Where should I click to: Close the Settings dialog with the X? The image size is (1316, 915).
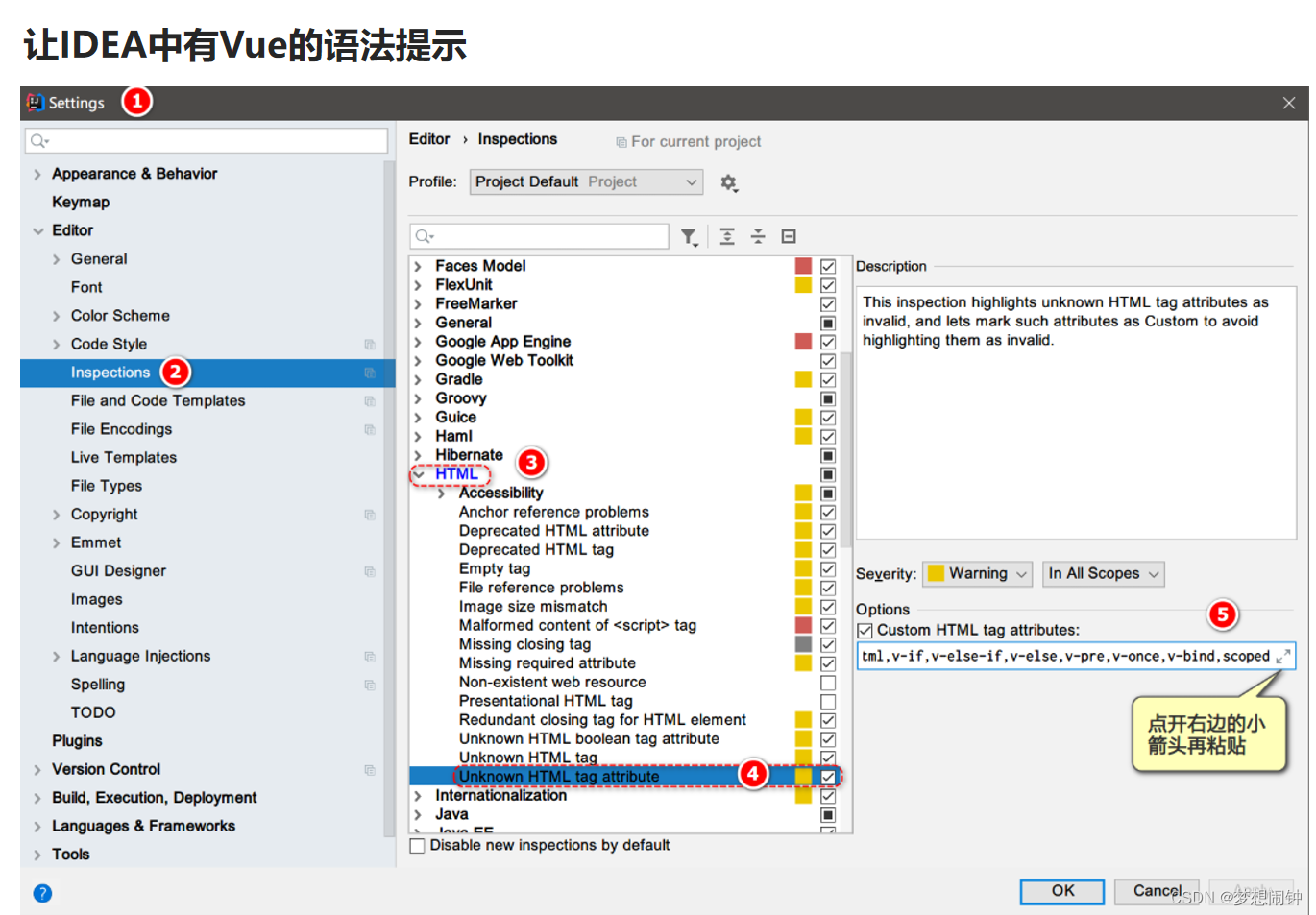(x=1289, y=103)
